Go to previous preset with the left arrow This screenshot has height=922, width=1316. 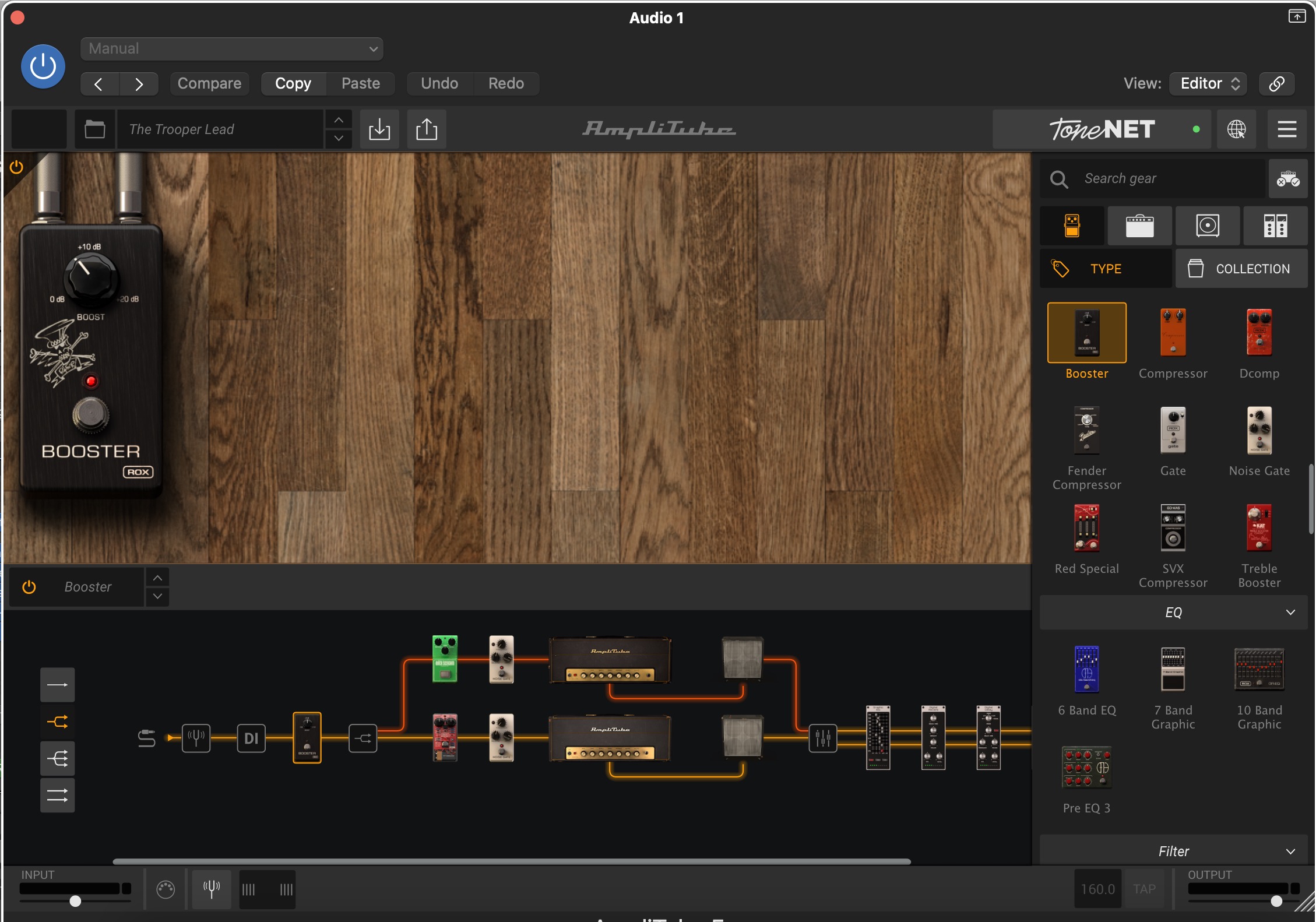point(99,84)
